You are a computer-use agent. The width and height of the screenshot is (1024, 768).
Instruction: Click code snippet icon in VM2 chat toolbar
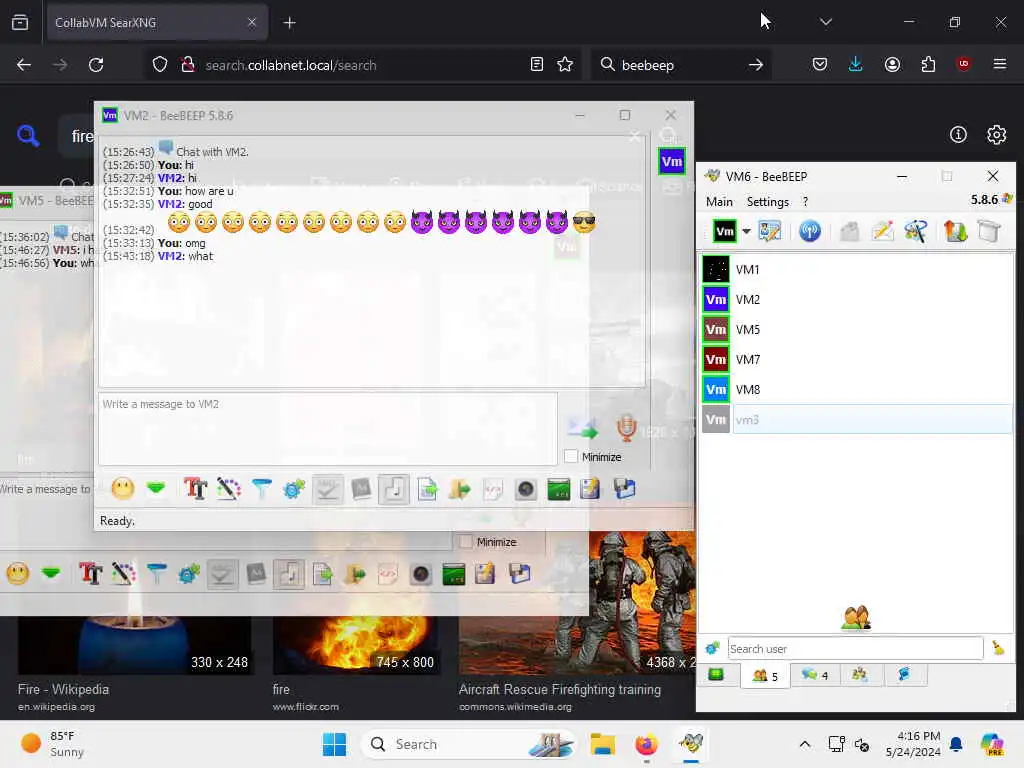(x=492, y=488)
